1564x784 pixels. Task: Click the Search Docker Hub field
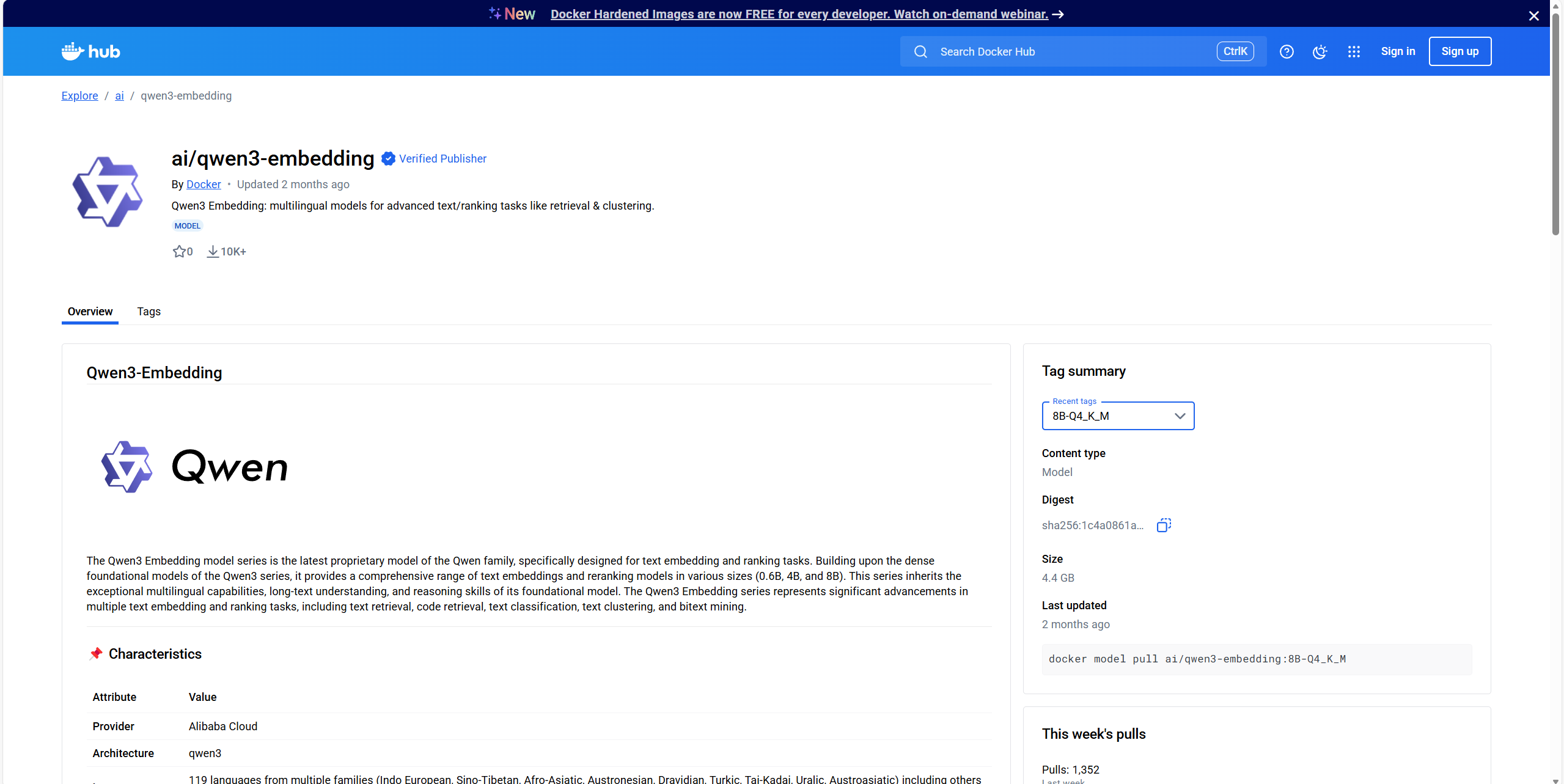[1070, 51]
